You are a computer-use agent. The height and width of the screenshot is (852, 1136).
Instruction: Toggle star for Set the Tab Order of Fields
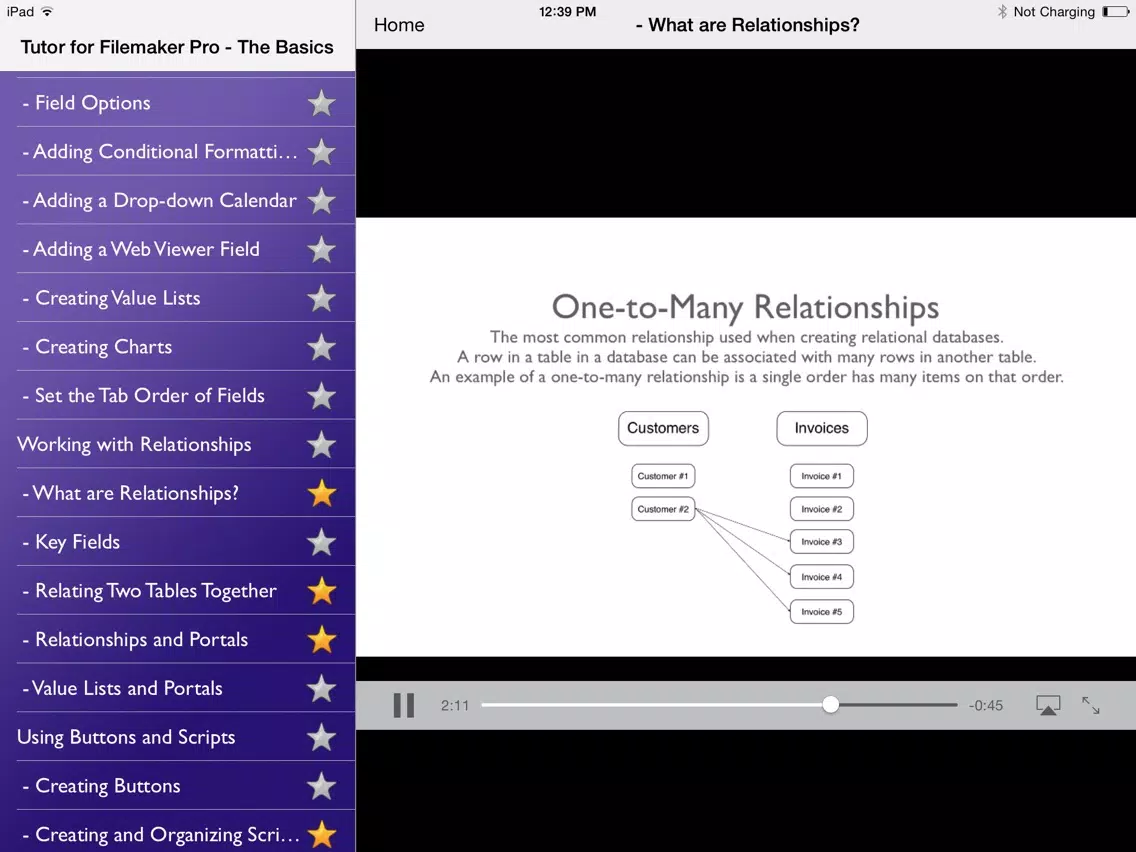(x=321, y=396)
